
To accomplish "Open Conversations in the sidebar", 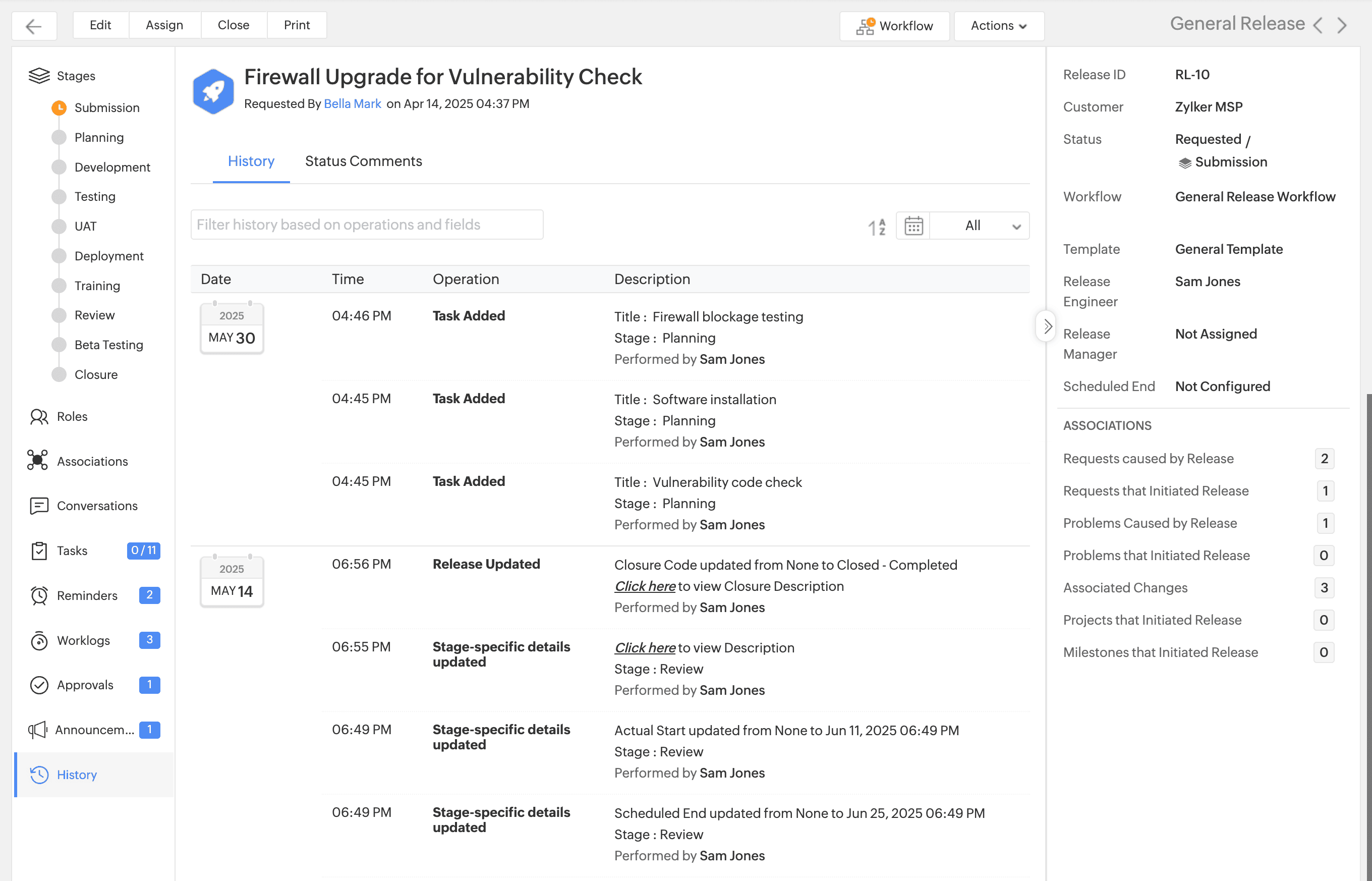I will click(x=97, y=506).
